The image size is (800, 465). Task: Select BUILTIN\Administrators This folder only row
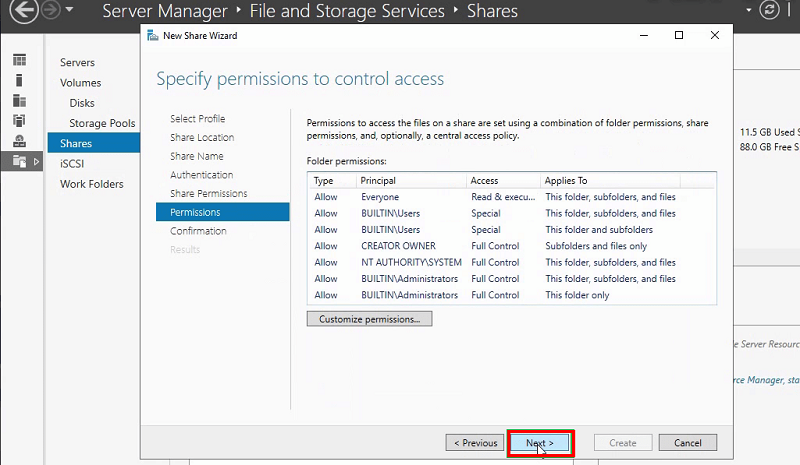click(x=512, y=295)
